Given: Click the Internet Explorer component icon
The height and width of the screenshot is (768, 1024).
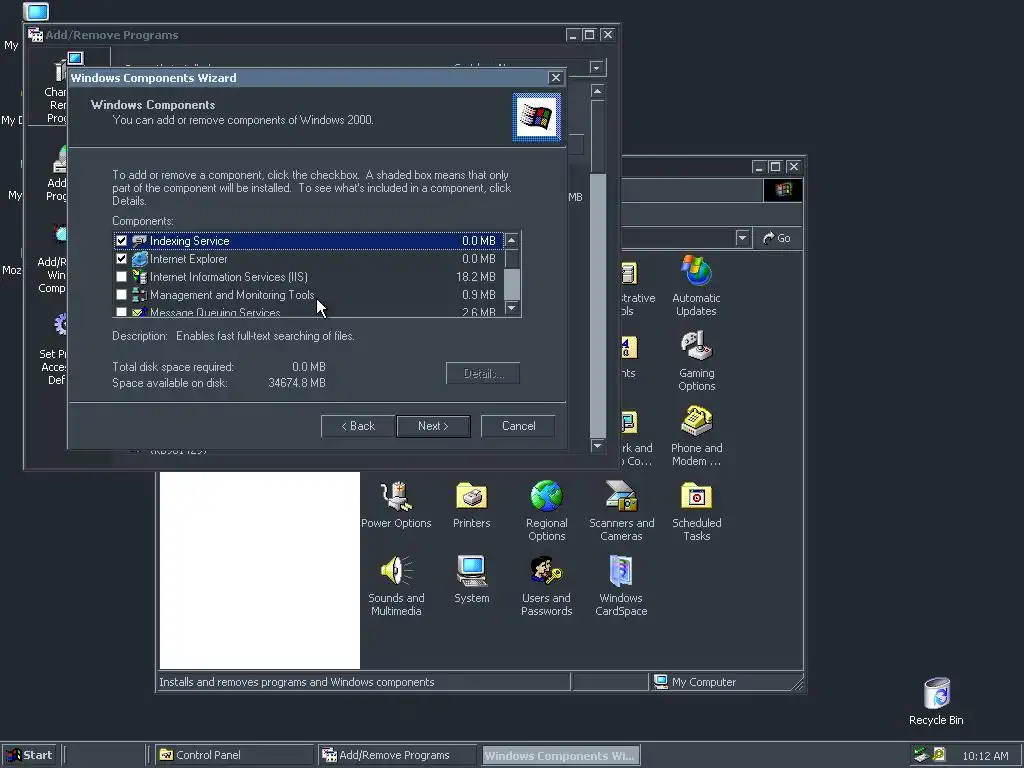Looking at the screenshot, I should pos(139,259).
